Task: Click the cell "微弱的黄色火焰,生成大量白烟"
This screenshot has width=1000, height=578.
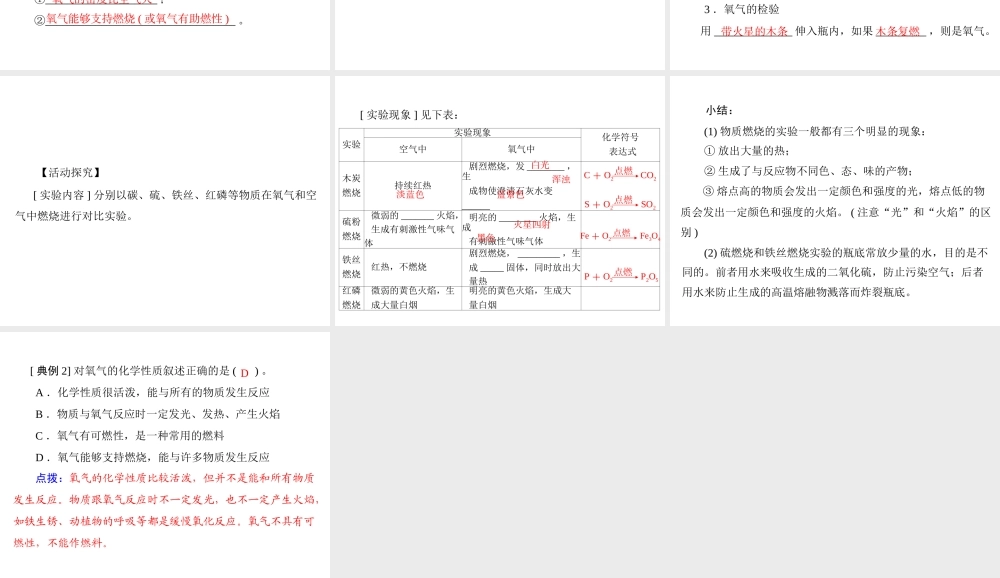Action: tap(413, 297)
